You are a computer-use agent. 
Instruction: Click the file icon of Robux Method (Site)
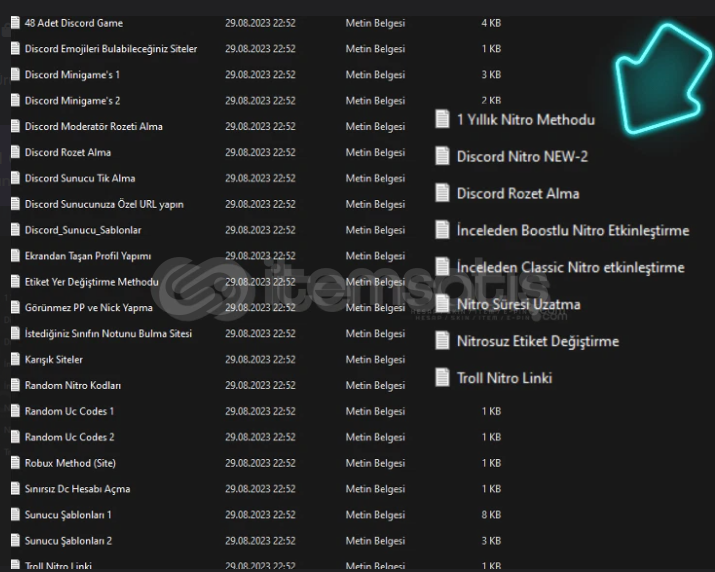(15, 463)
